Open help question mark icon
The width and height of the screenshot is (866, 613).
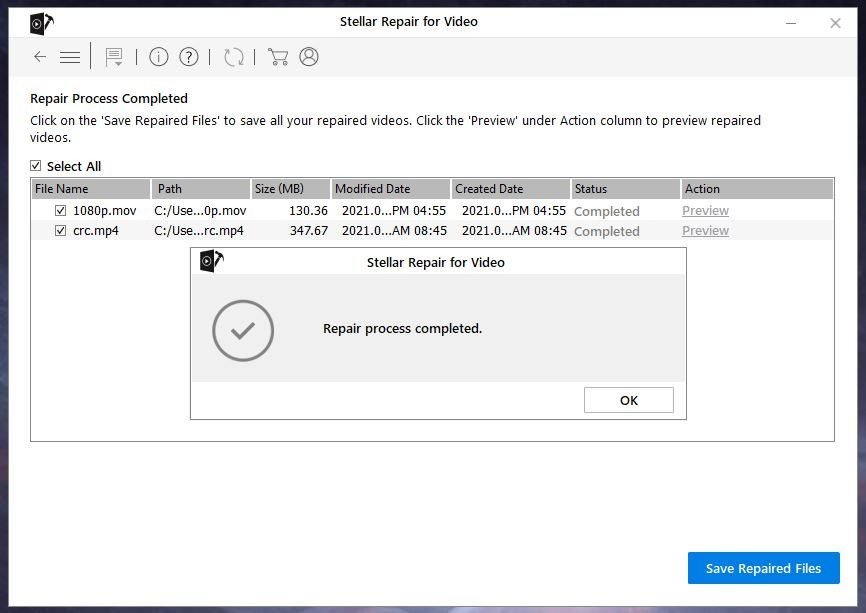click(188, 57)
